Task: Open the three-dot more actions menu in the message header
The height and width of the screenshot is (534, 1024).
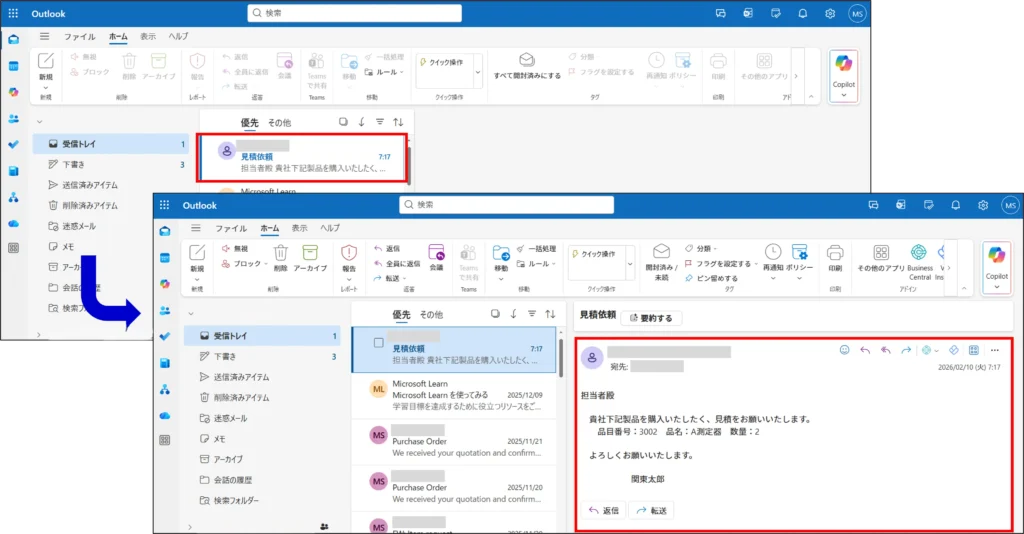Action: coord(994,350)
